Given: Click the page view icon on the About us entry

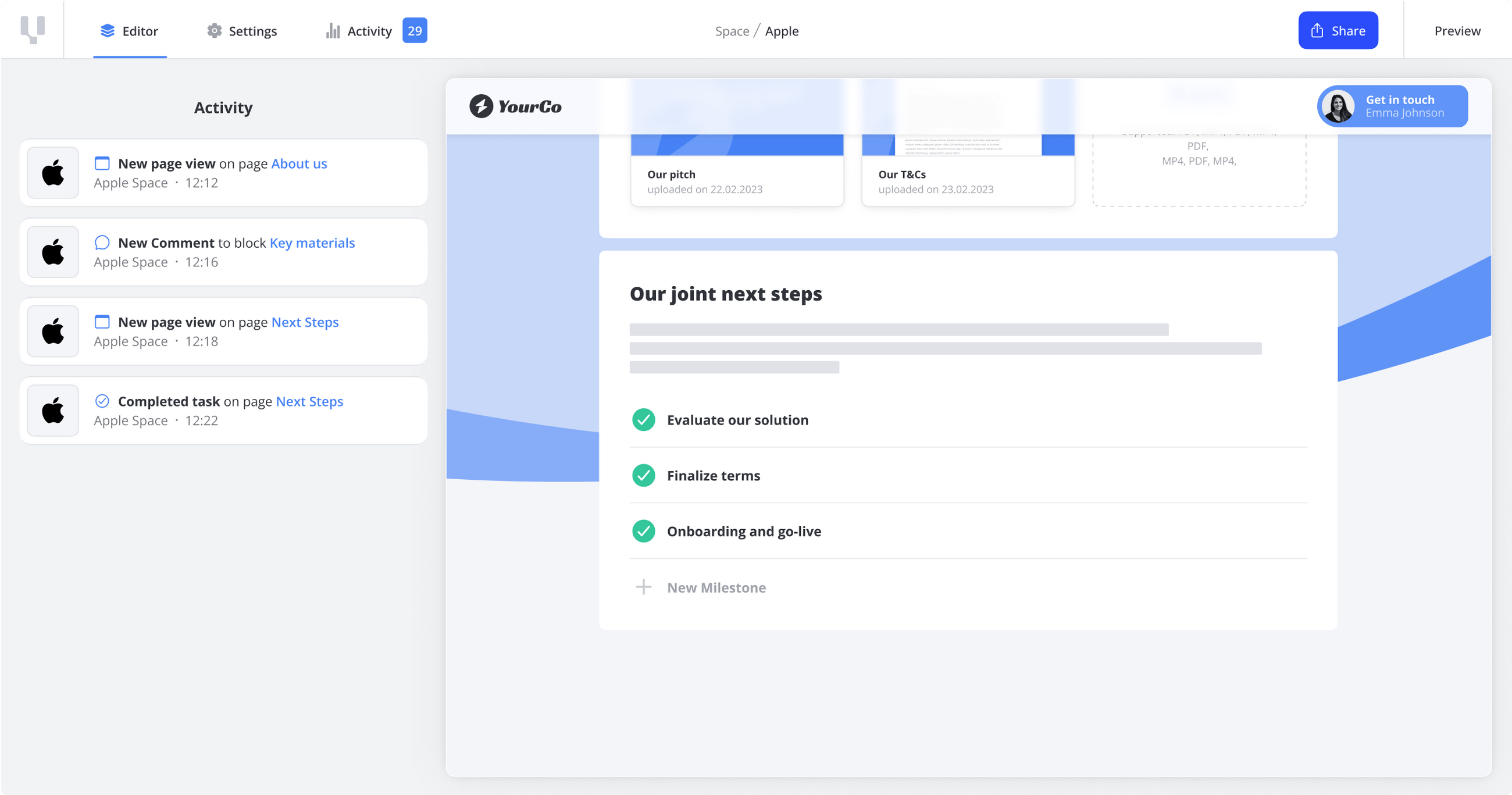Looking at the screenshot, I should coord(102,163).
